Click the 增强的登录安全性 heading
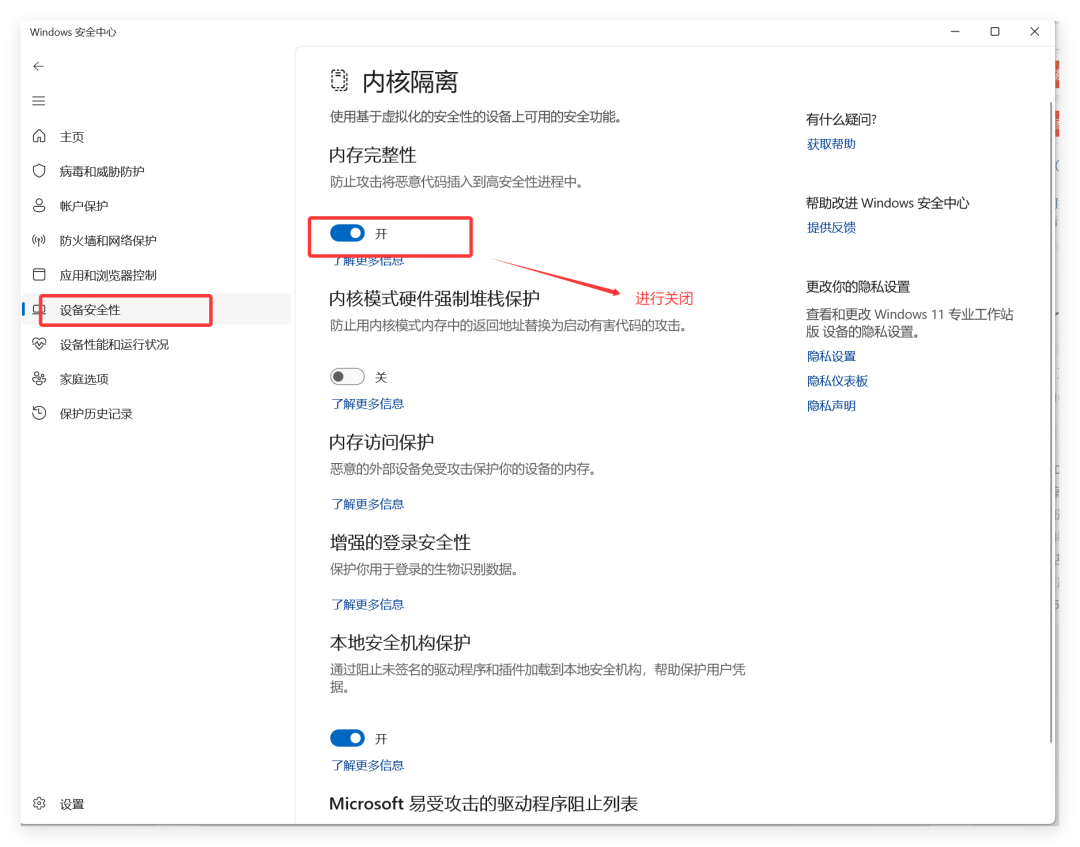This screenshot has height=847, width=1080. pos(400,543)
